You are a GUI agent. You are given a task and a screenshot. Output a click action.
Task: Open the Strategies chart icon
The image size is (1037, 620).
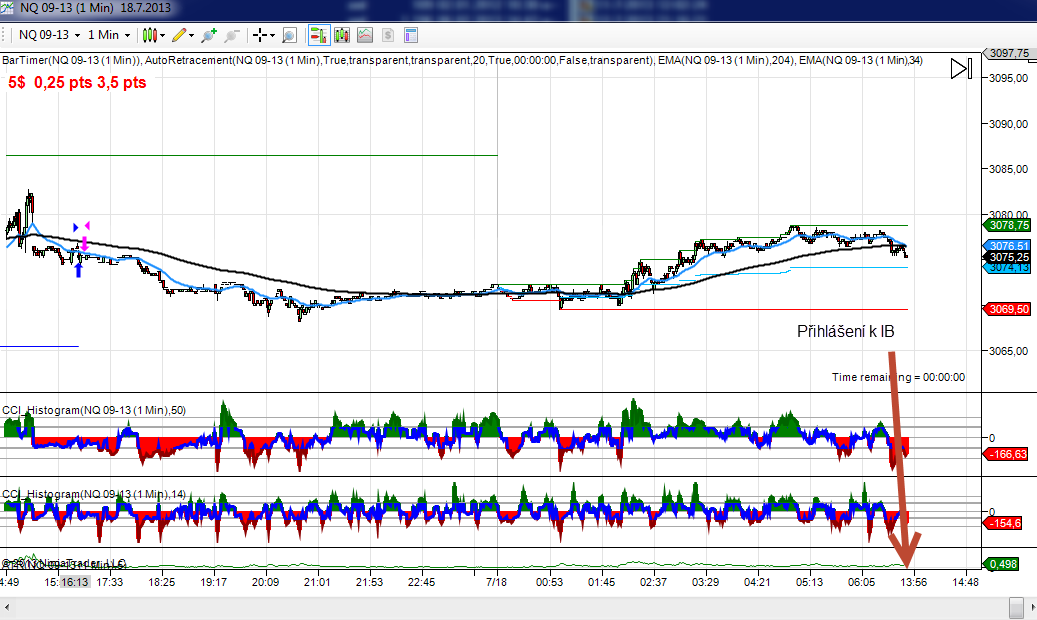365,35
